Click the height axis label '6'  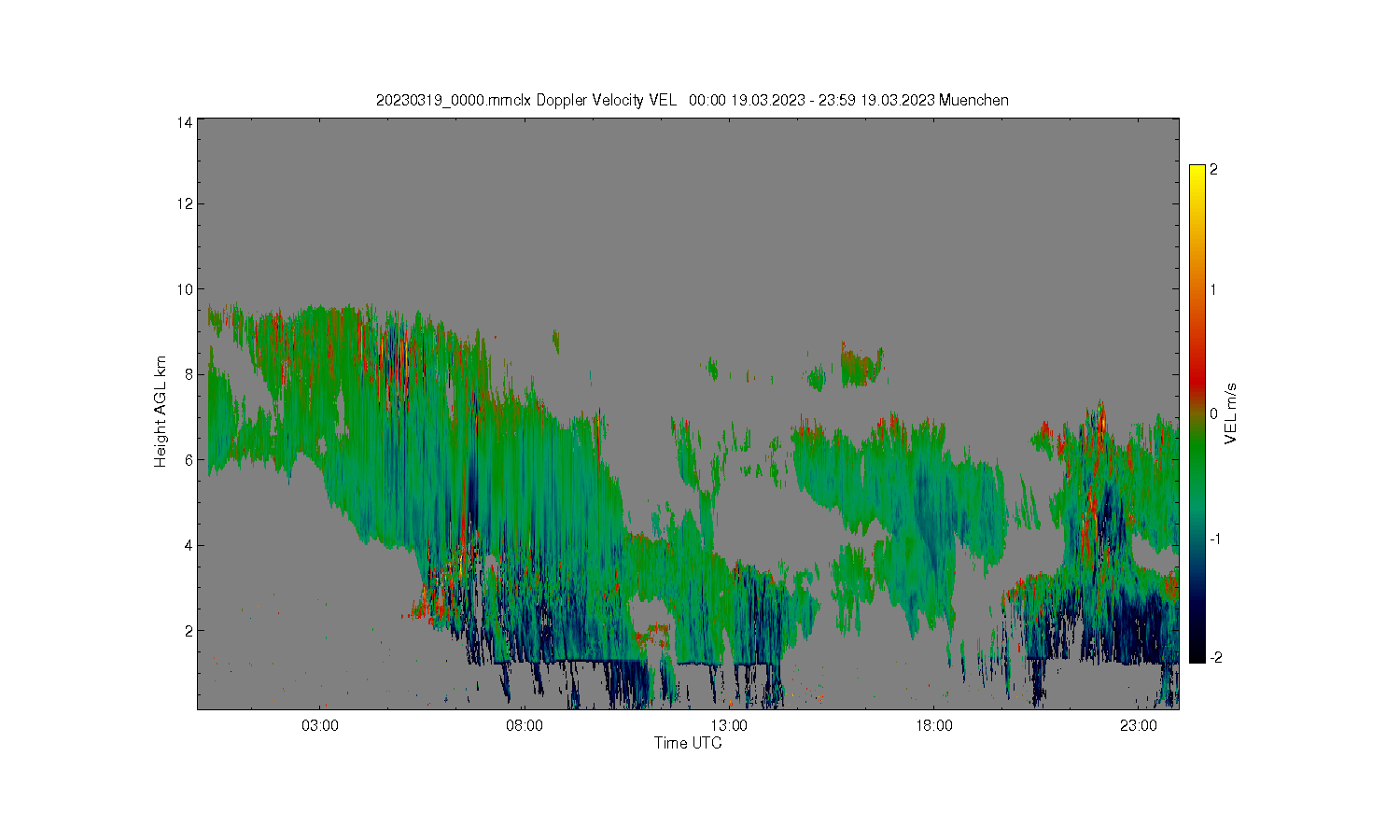tap(189, 460)
